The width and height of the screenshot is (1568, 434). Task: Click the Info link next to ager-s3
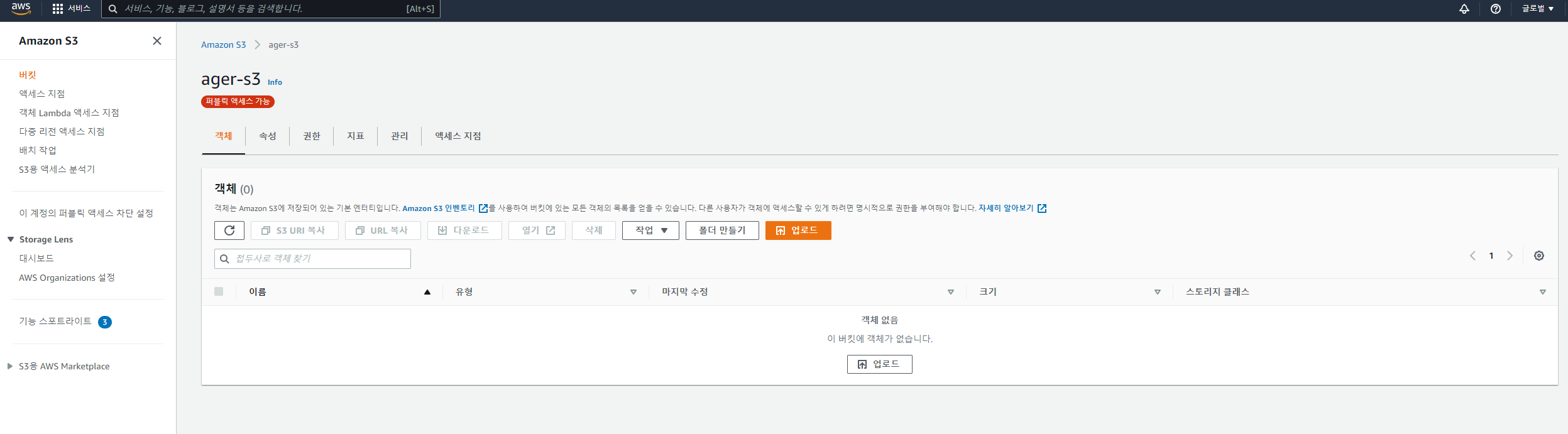(x=275, y=82)
